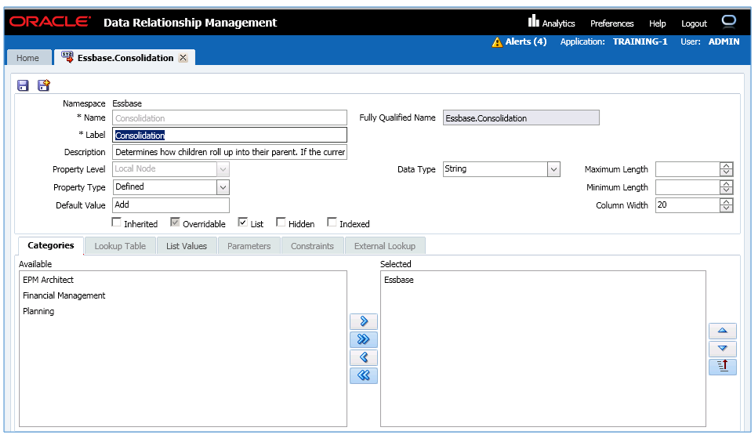Toggle the Overridable checkbox
This screenshot has height=437, width=755.
coord(175,222)
